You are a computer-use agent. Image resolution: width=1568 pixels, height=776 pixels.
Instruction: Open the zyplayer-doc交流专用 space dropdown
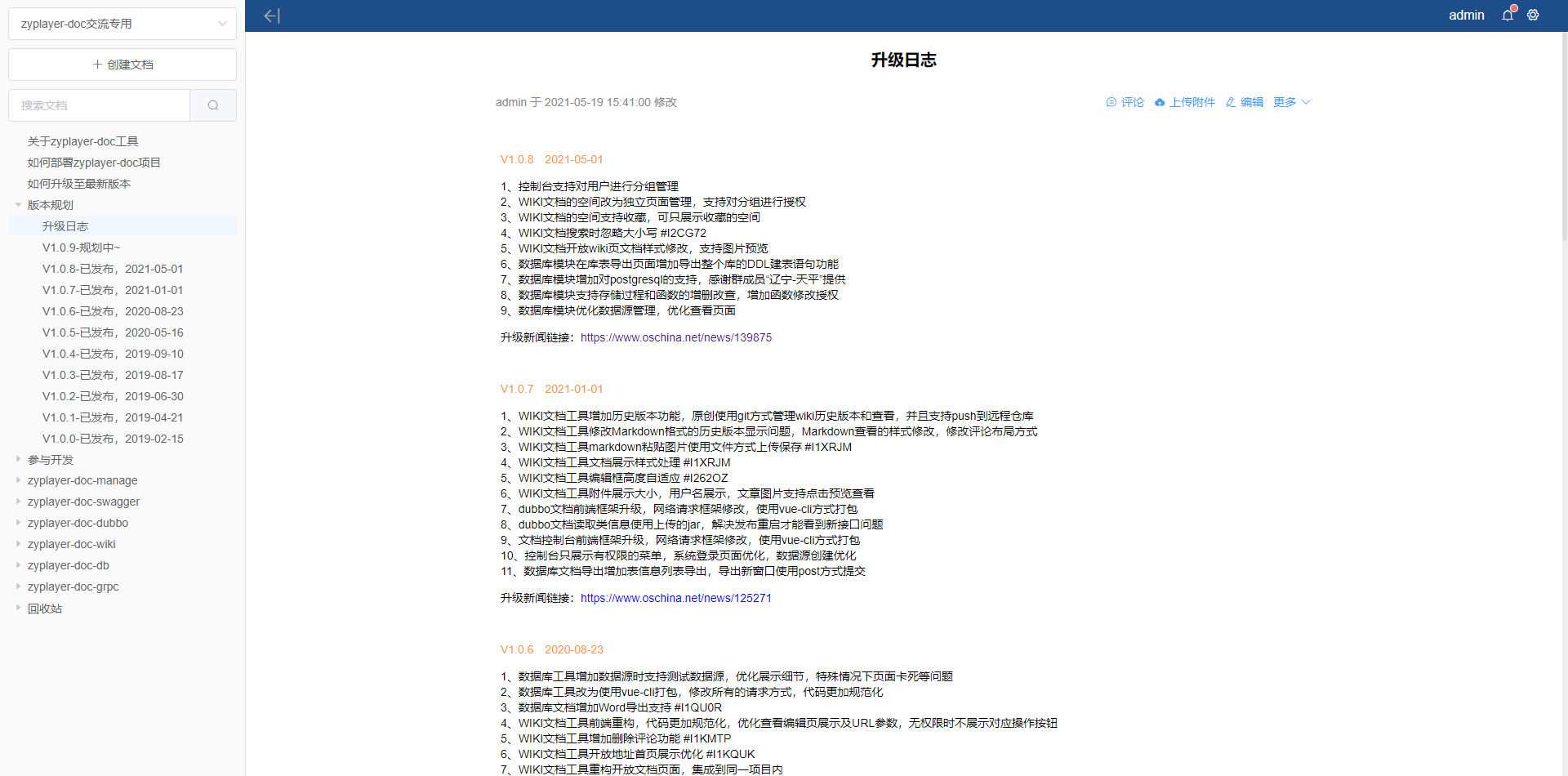pyautogui.click(x=122, y=24)
